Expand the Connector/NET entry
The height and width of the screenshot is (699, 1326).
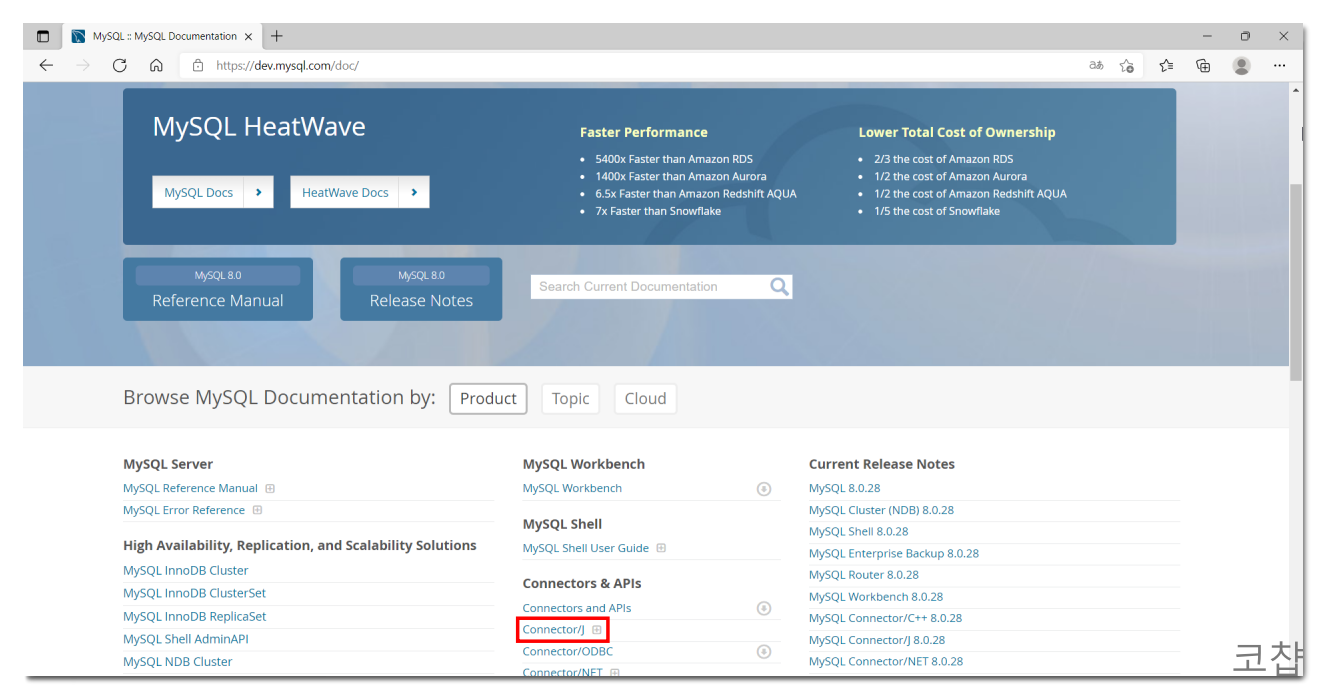(615, 673)
